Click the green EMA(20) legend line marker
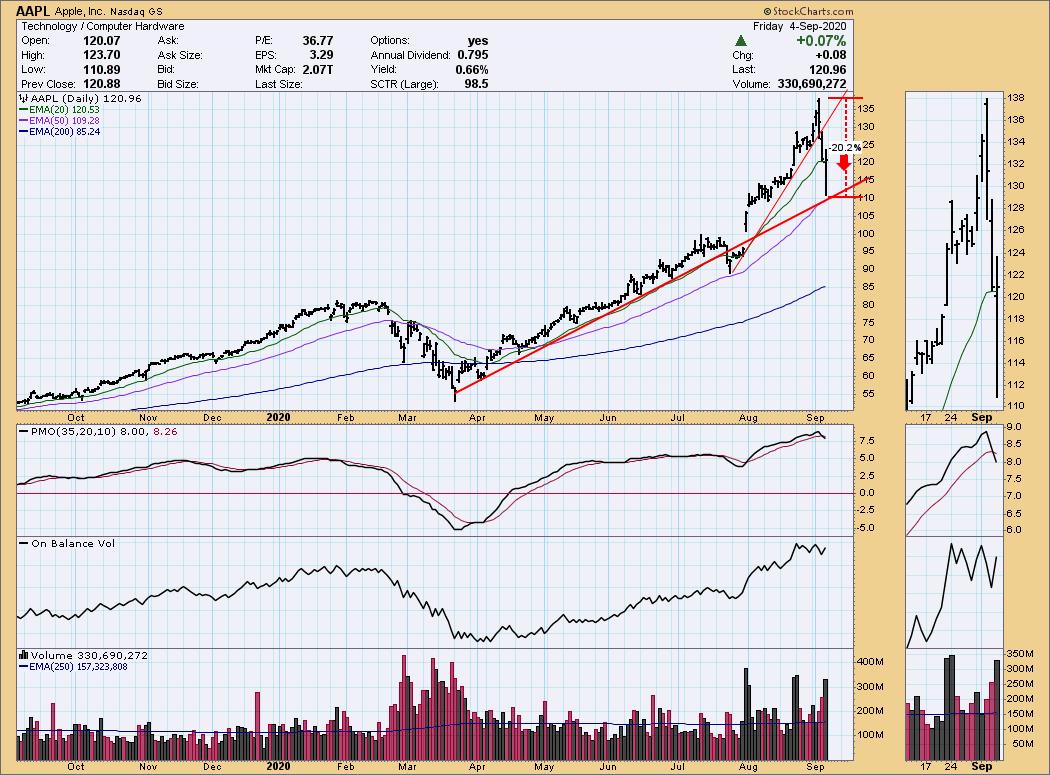1050x775 pixels. (23, 109)
